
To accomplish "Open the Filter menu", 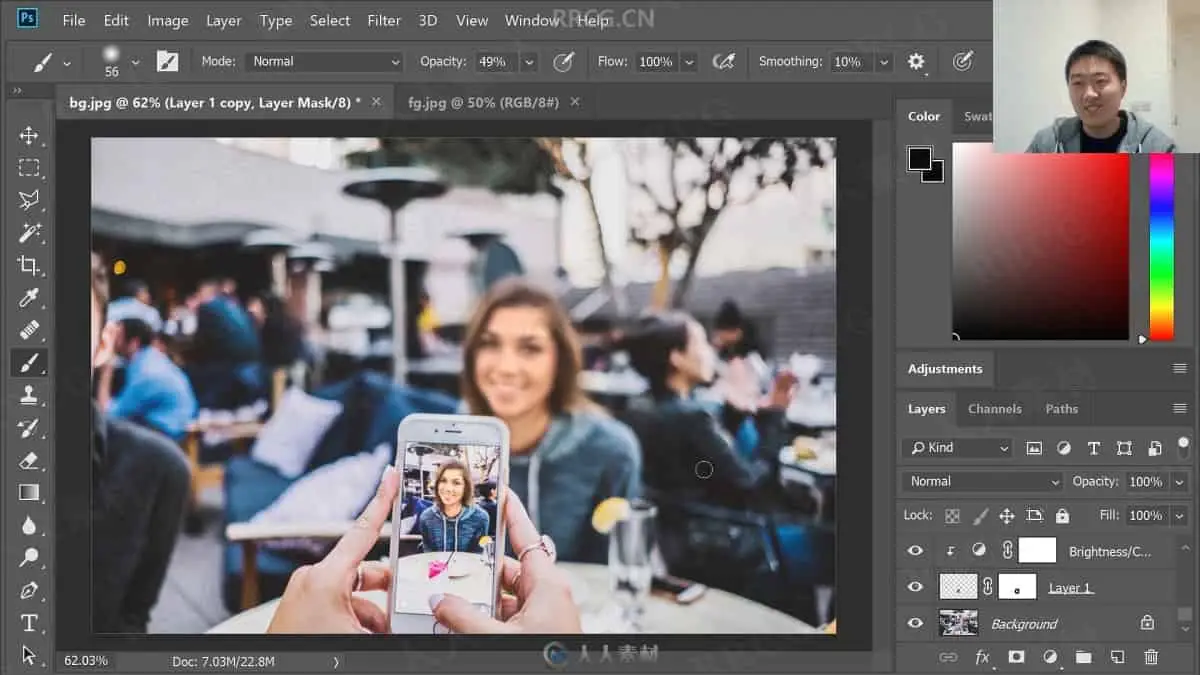I will (x=383, y=20).
